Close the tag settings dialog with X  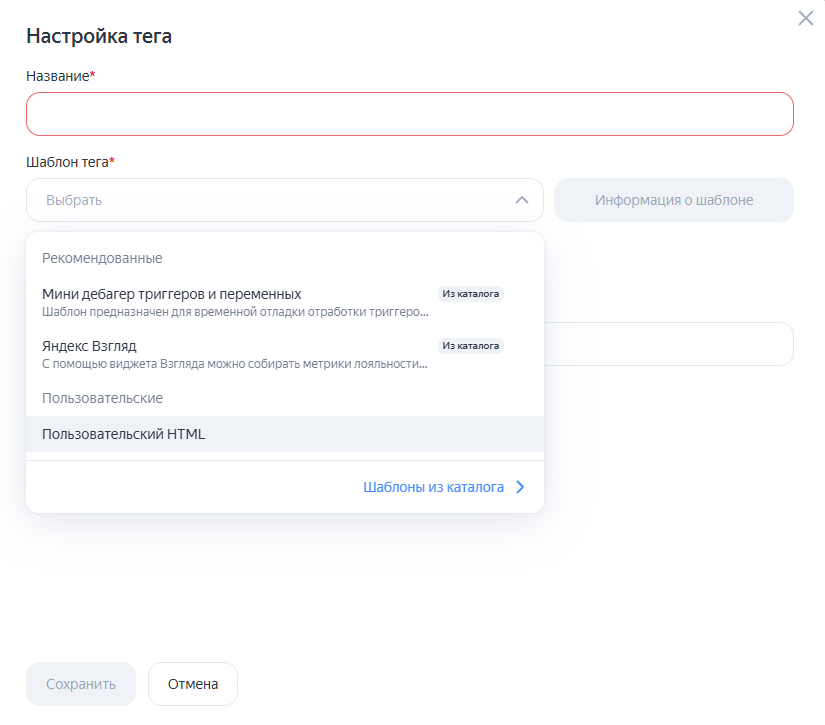[x=806, y=18]
